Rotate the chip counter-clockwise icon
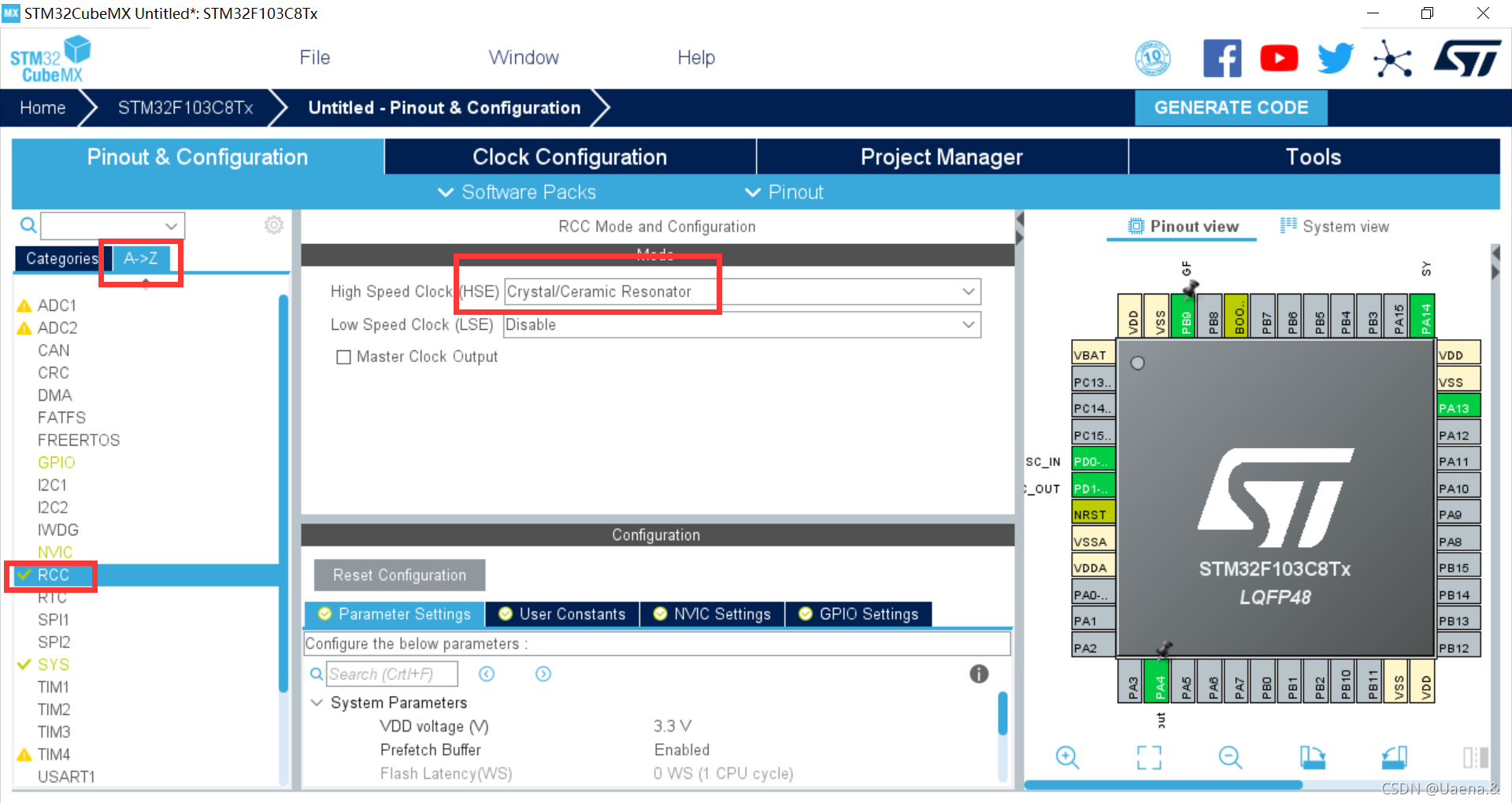 (1394, 757)
